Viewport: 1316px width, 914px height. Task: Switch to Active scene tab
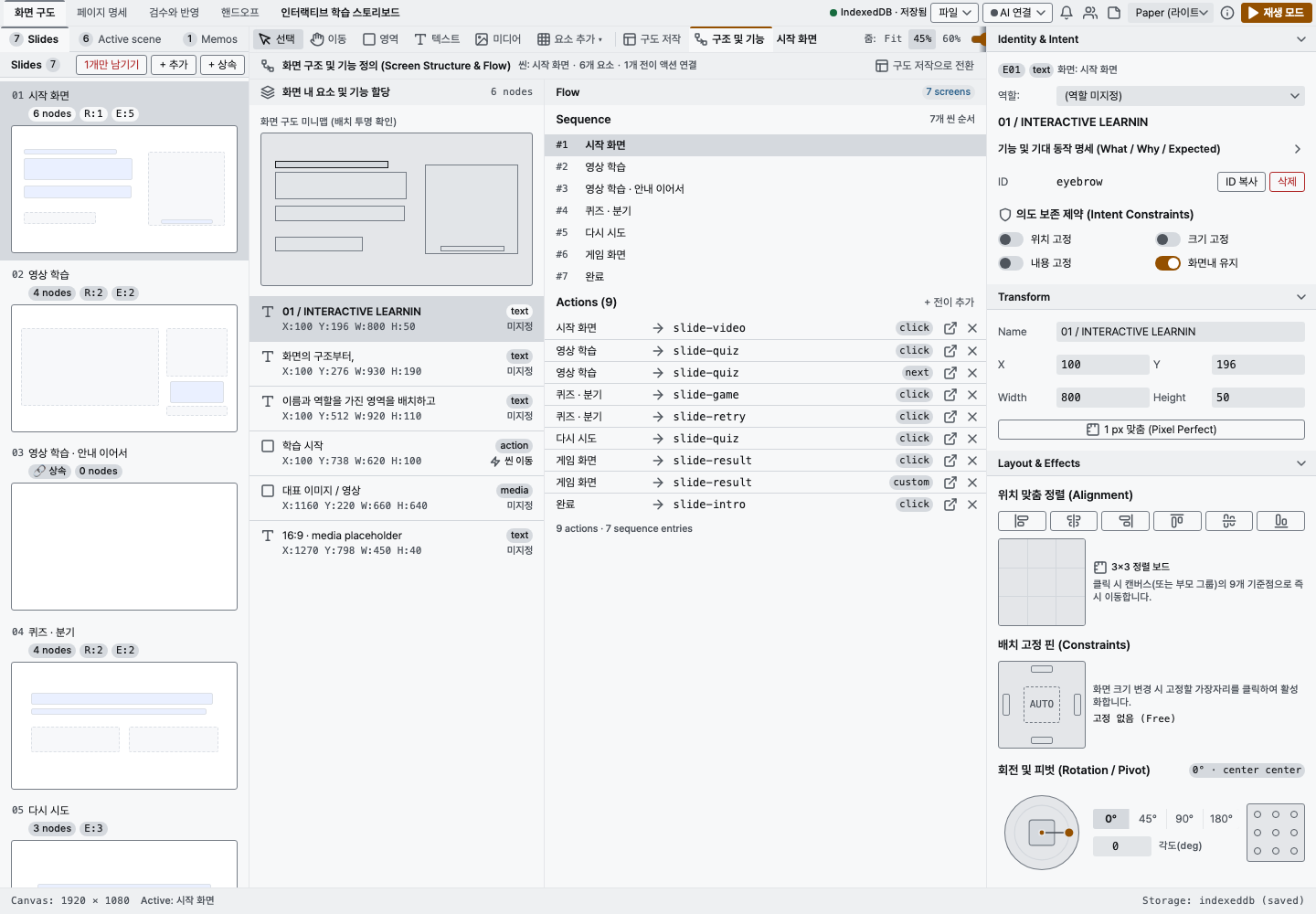[x=122, y=39]
